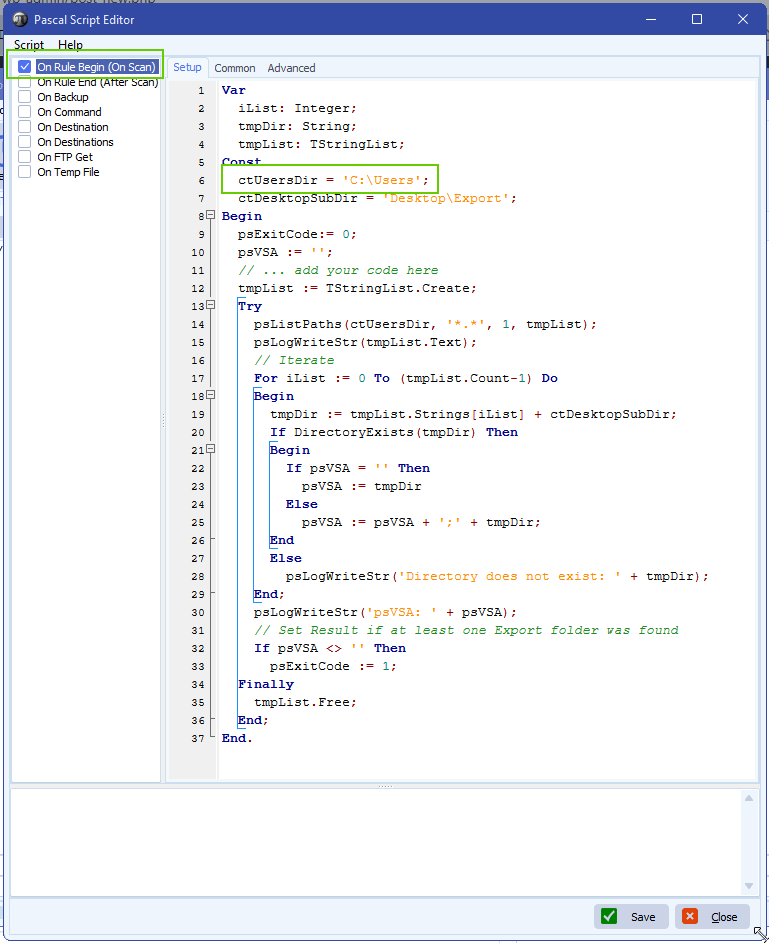Click the 'Directory does not exist: ' string
This screenshot has width=769, height=943.
(x=510, y=576)
